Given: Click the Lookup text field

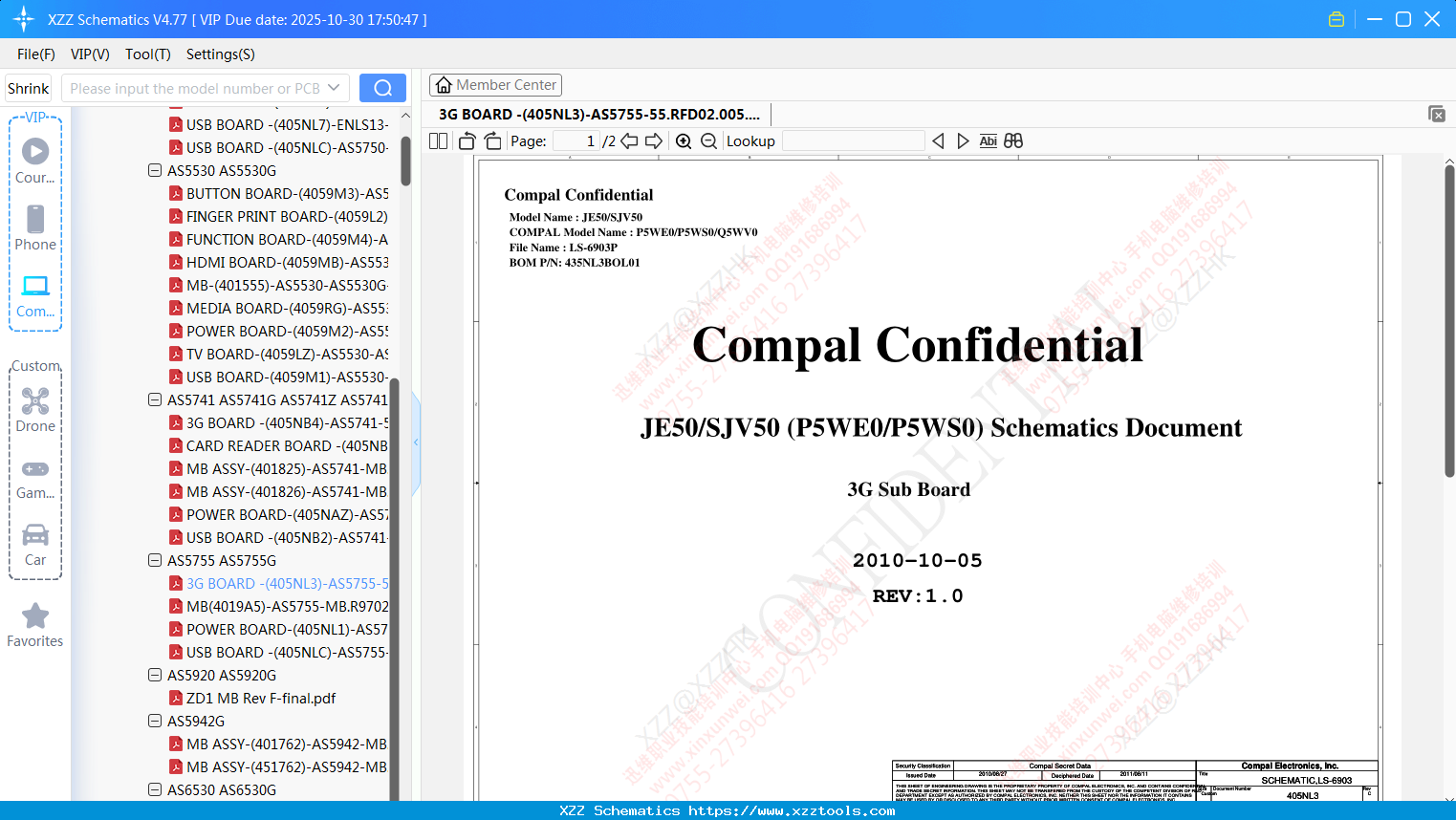Looking at the screenshot, I should coord(854,141).
